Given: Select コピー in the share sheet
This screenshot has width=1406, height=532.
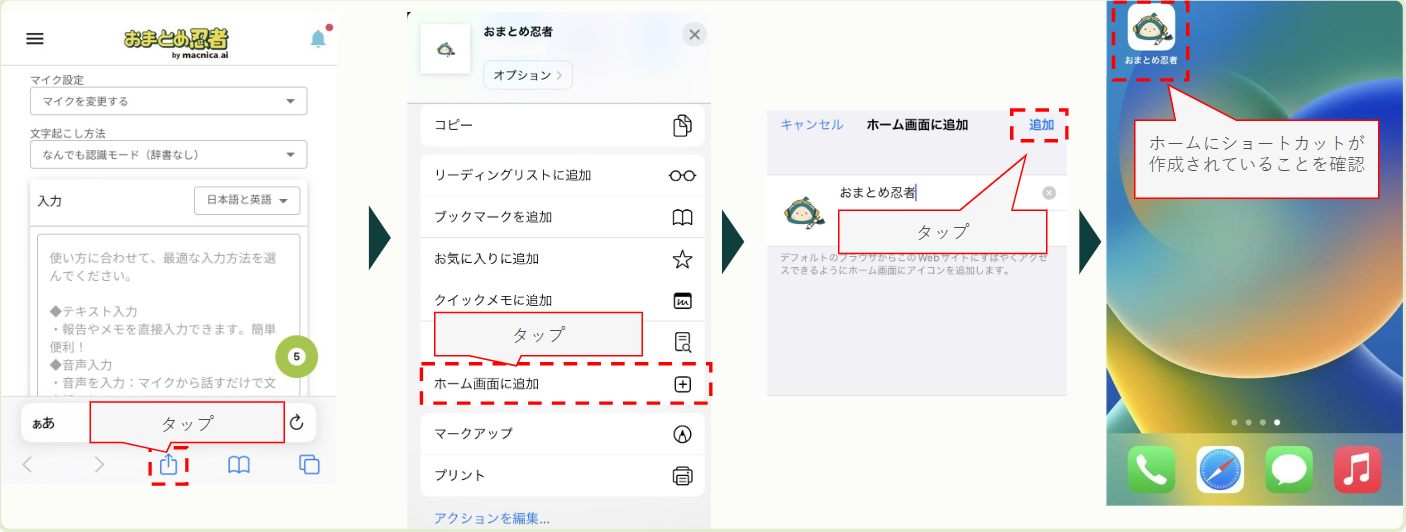Looking at the screenshot, I should pos(563,125).
